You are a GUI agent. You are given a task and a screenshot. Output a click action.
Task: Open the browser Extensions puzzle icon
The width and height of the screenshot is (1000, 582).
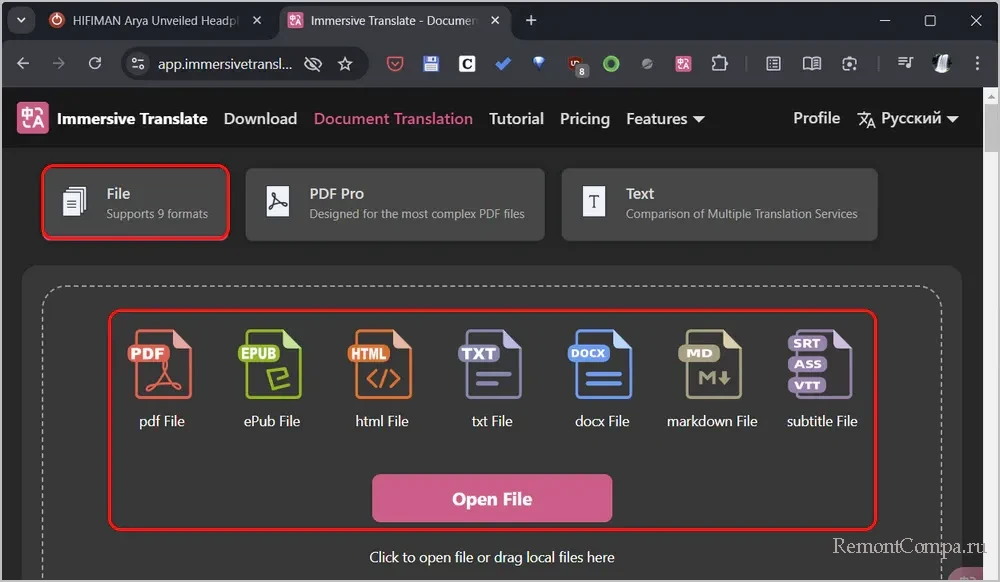click(x=720, y=64)
